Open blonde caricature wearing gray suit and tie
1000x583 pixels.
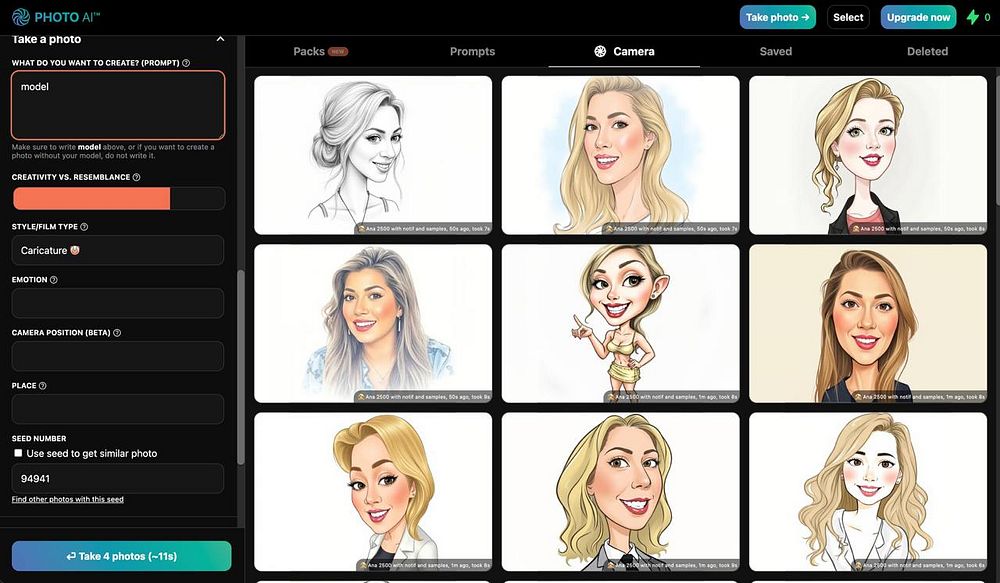coord(621,492)
